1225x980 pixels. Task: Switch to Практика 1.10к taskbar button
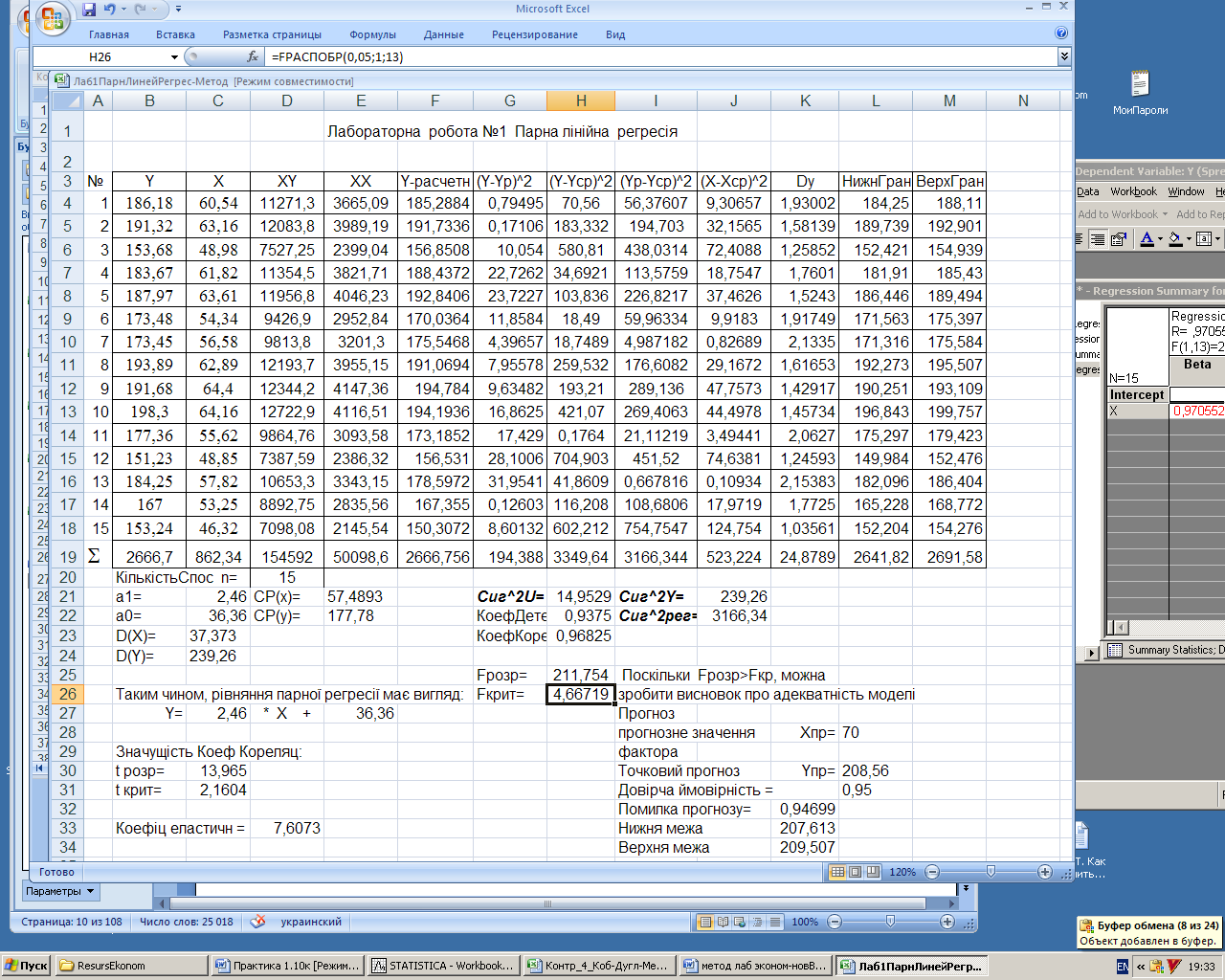coord(287,966)
